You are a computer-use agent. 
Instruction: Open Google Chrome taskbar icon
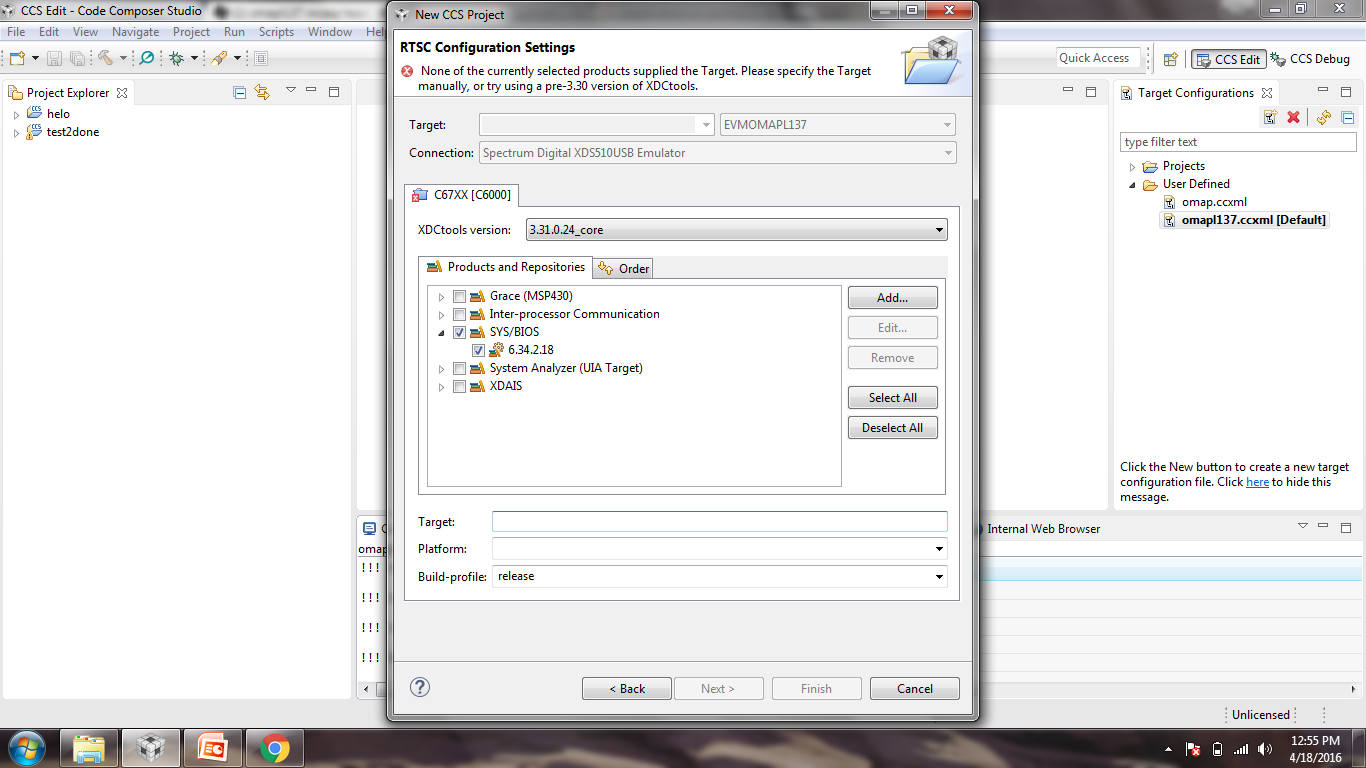[275, 748]
